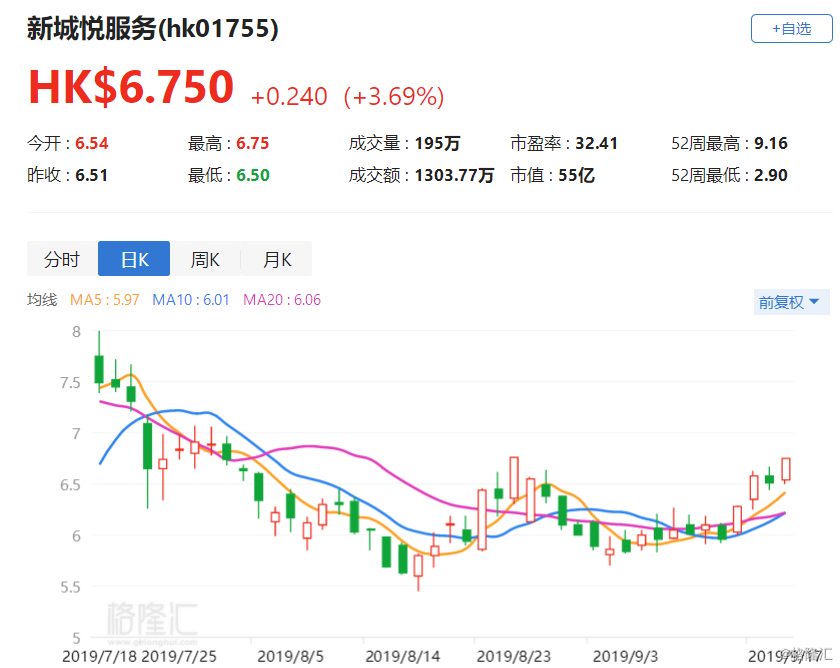Screen dimensions: 840x668
Task: Click 市盈率 P/E value 32.41
Action: [x=596, y=144]
